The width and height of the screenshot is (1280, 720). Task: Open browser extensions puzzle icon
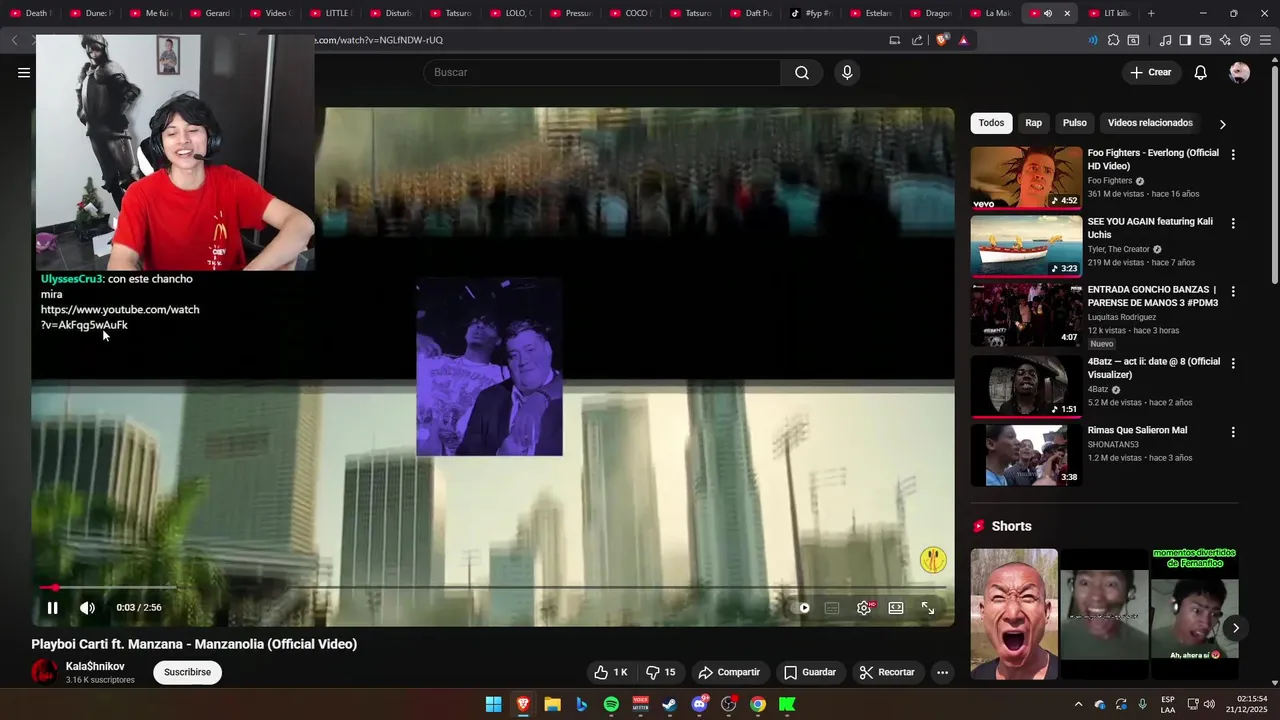[1113, 40]
